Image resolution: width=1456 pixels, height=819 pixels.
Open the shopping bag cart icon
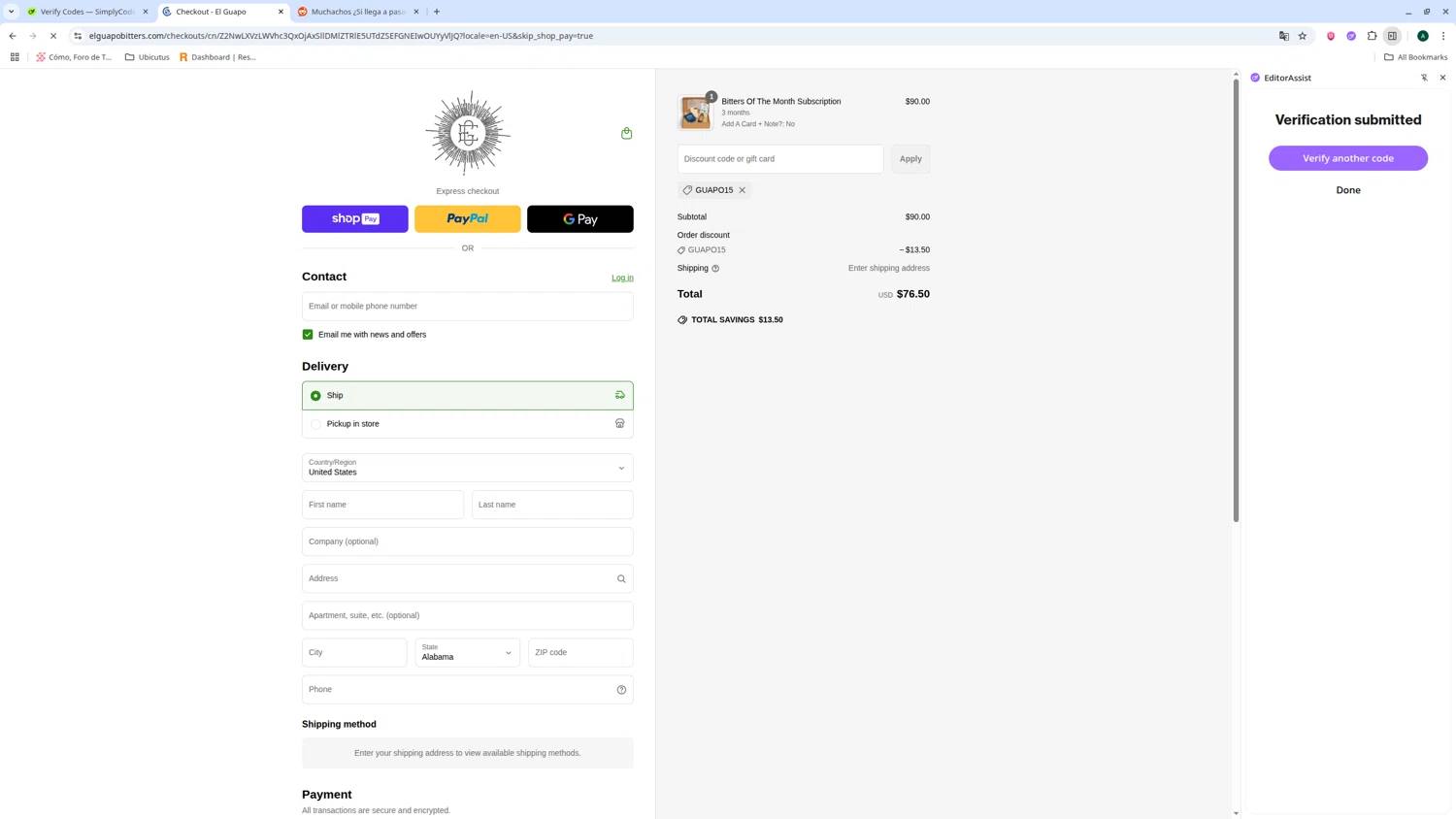pos(626,133)
